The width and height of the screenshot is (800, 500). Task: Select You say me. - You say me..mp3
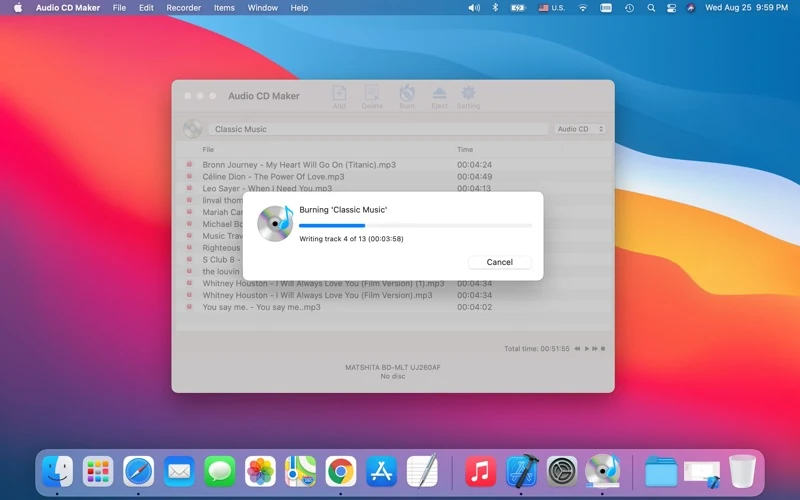393,307
